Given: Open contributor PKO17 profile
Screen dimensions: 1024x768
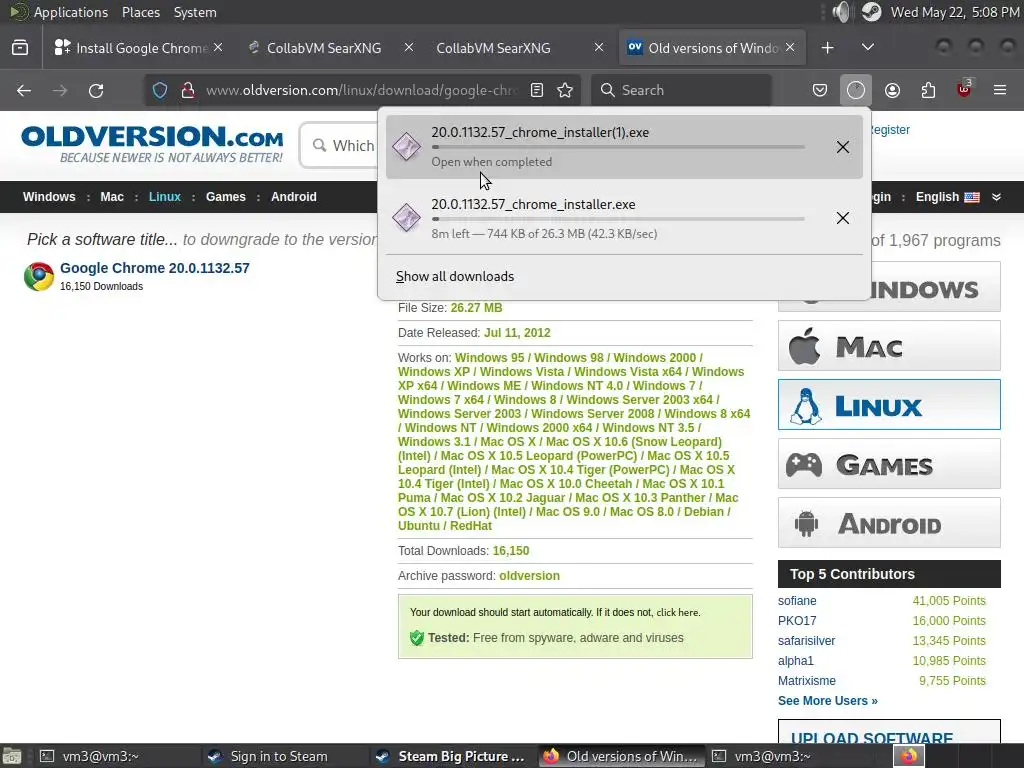Looking at the screenshot, I should [x=797, y=620].
